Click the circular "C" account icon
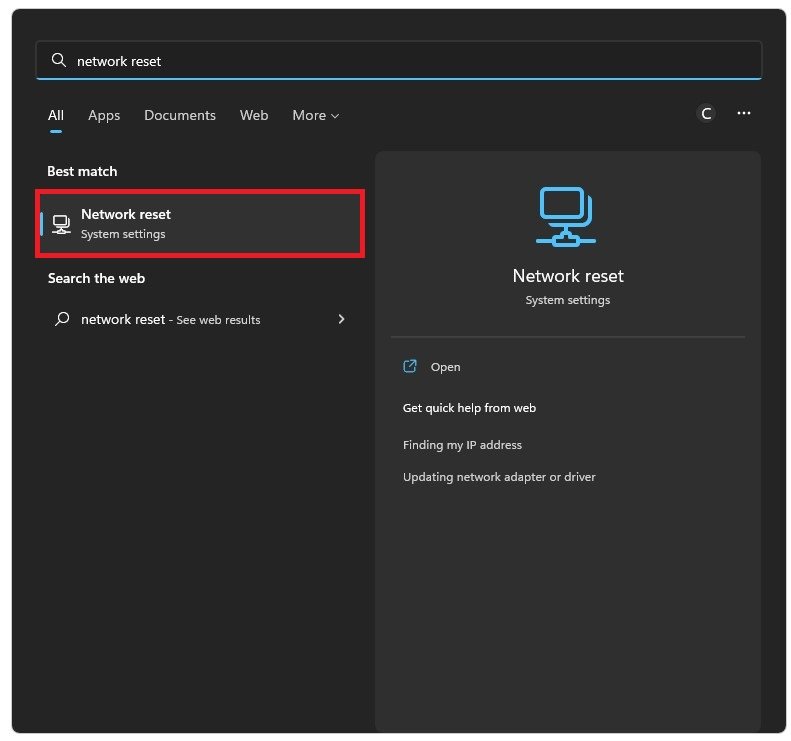Image resolution: width=791 pixels, height=741 pixels. (x=706, y=114)
